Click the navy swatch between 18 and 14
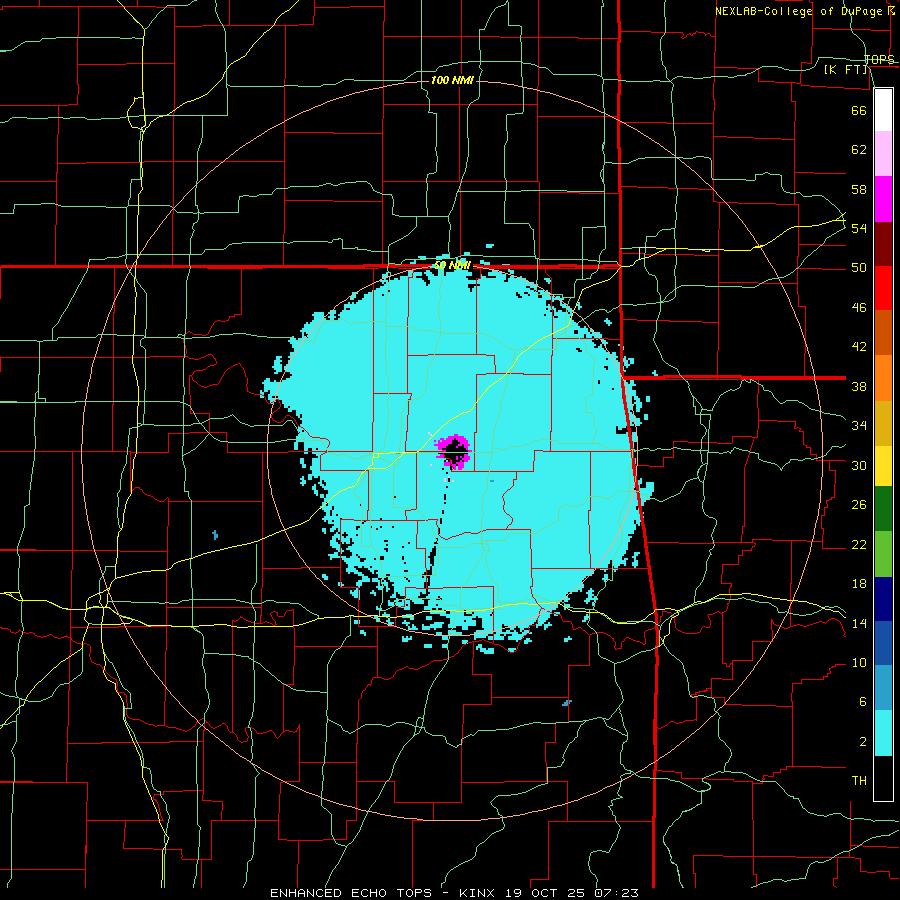The height and width of the screenshot is (900, 900). pyautogui.click(x=883, y=599)
